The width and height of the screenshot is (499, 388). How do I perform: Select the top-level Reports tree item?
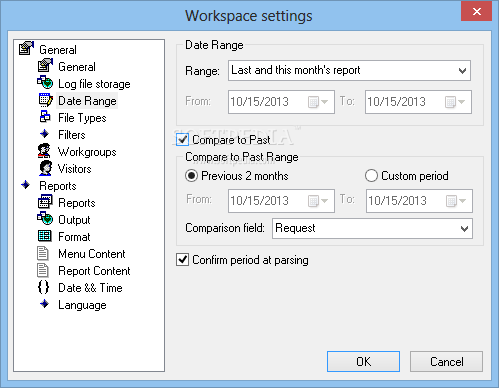tap(58, 186)
